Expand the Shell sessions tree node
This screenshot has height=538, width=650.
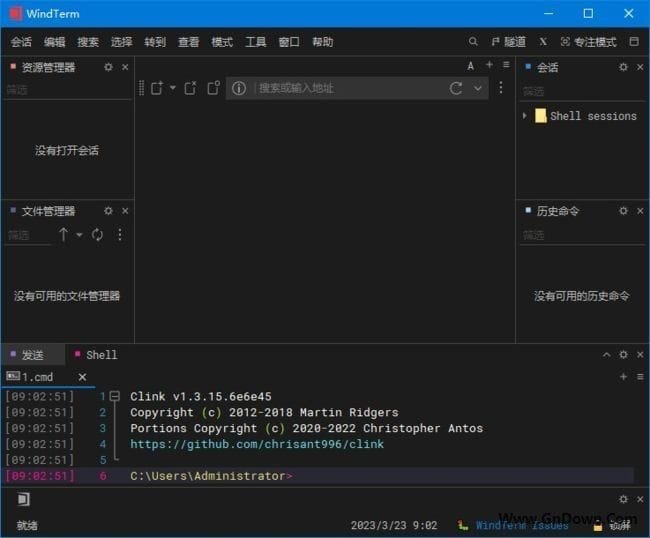point(525,116)
